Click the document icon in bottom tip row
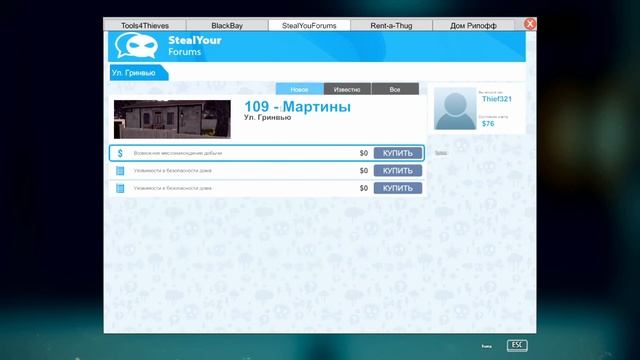640x360 pixels. coord(120,188)
